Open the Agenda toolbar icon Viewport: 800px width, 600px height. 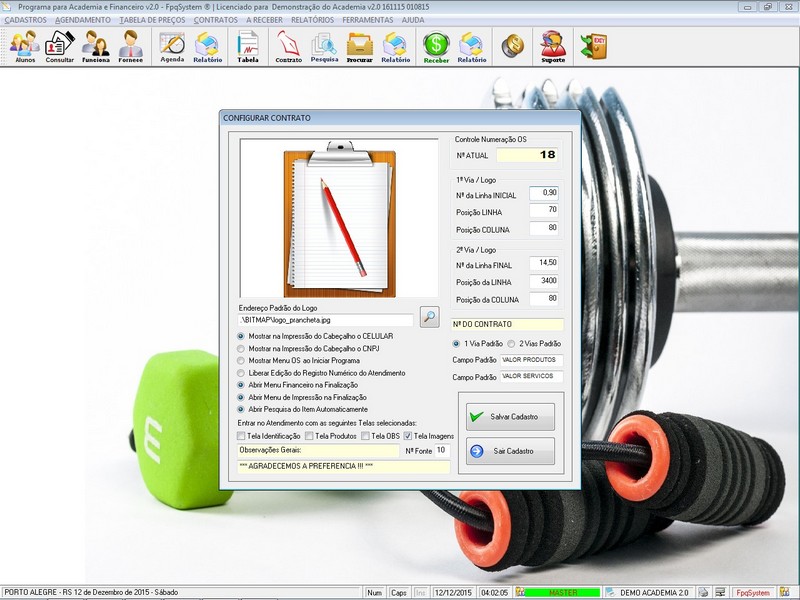click(x=172, y=46)
